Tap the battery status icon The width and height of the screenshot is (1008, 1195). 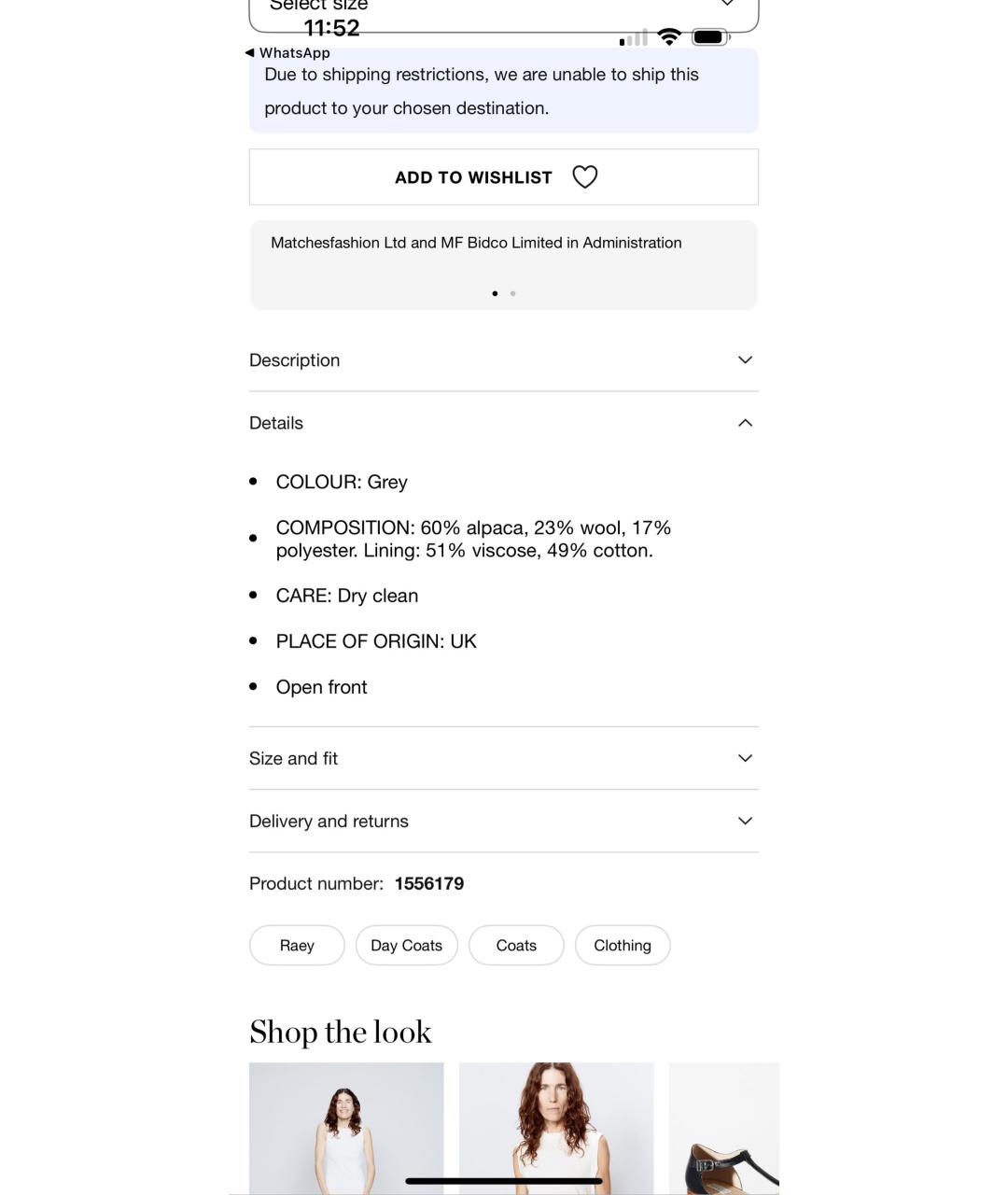(710, 37)
